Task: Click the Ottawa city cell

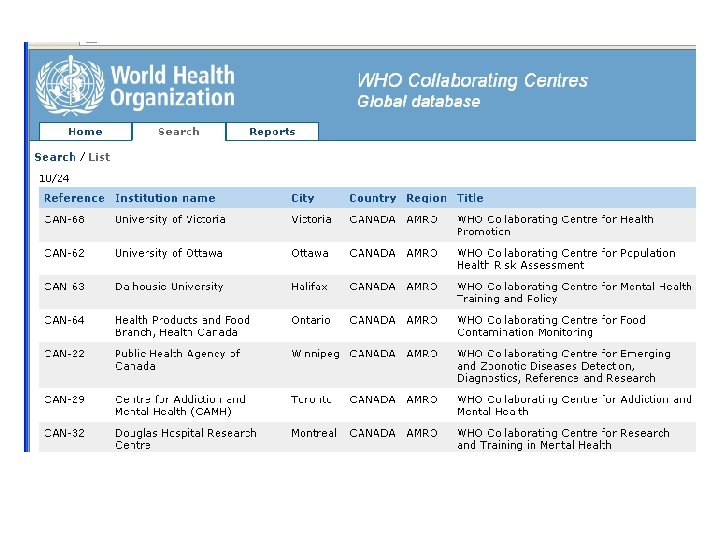Action: pyautogui.click(x=310, y=253)
